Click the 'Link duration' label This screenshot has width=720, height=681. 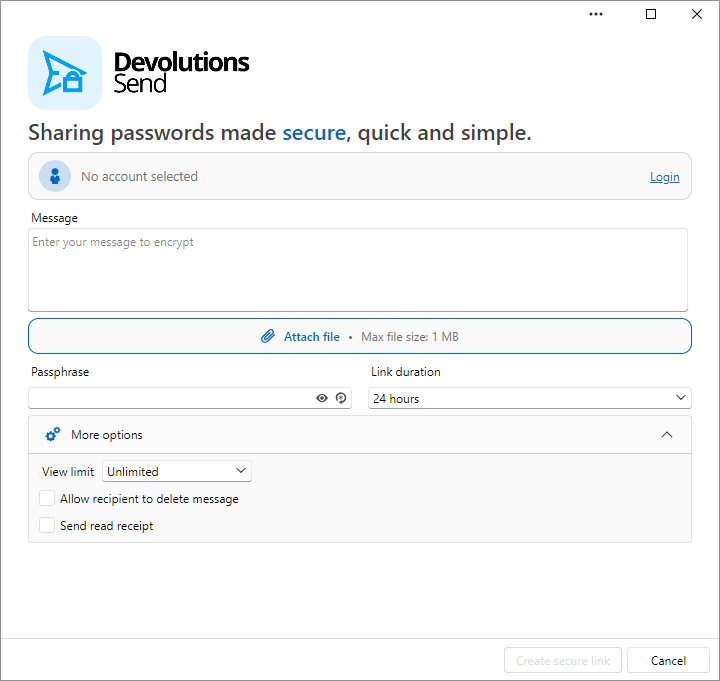tap(405, 372)
